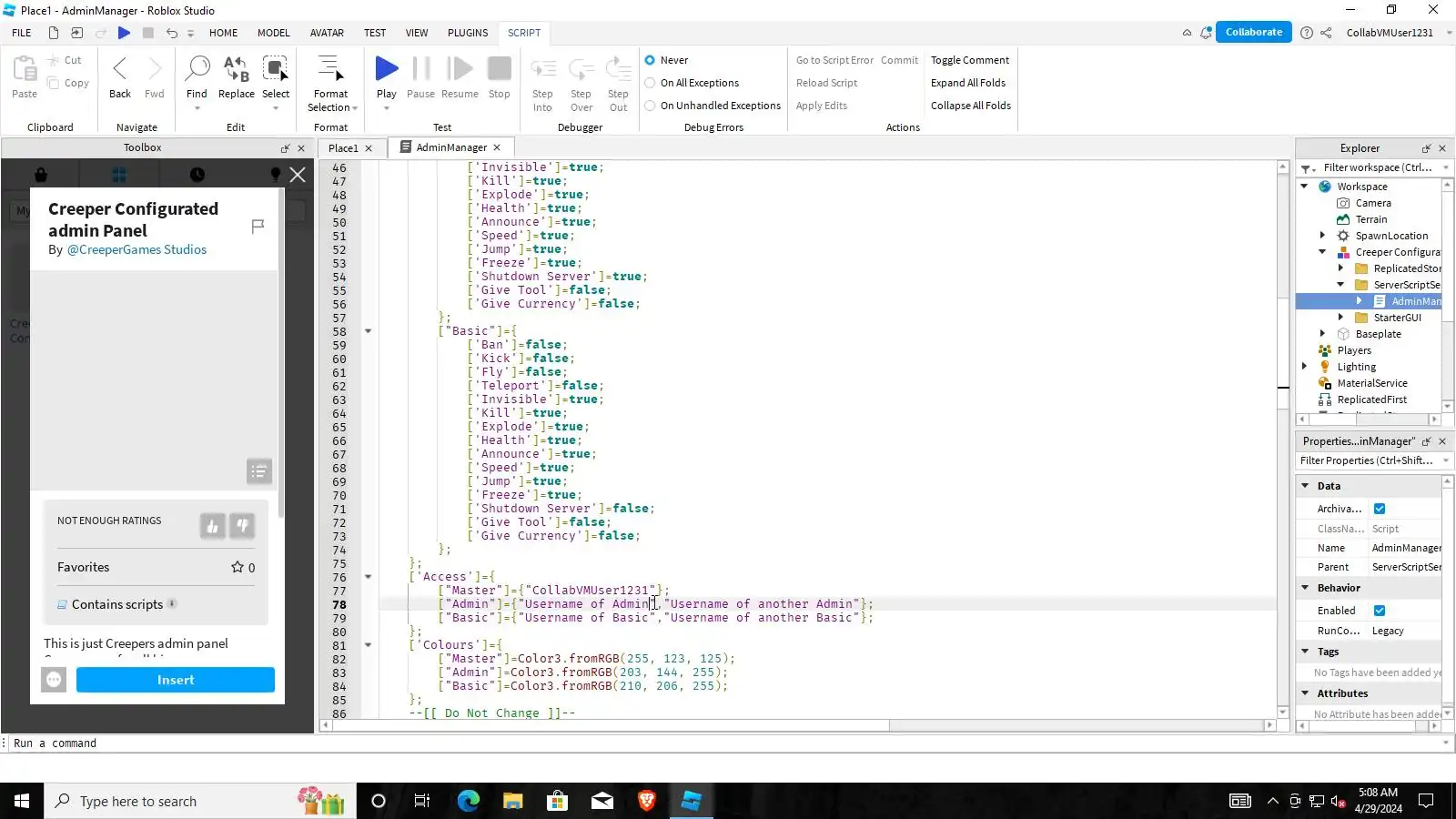This screenshot has width=1456, height=819.
Task: Close the asset preview overlay with the X
Action: [298, 175]
